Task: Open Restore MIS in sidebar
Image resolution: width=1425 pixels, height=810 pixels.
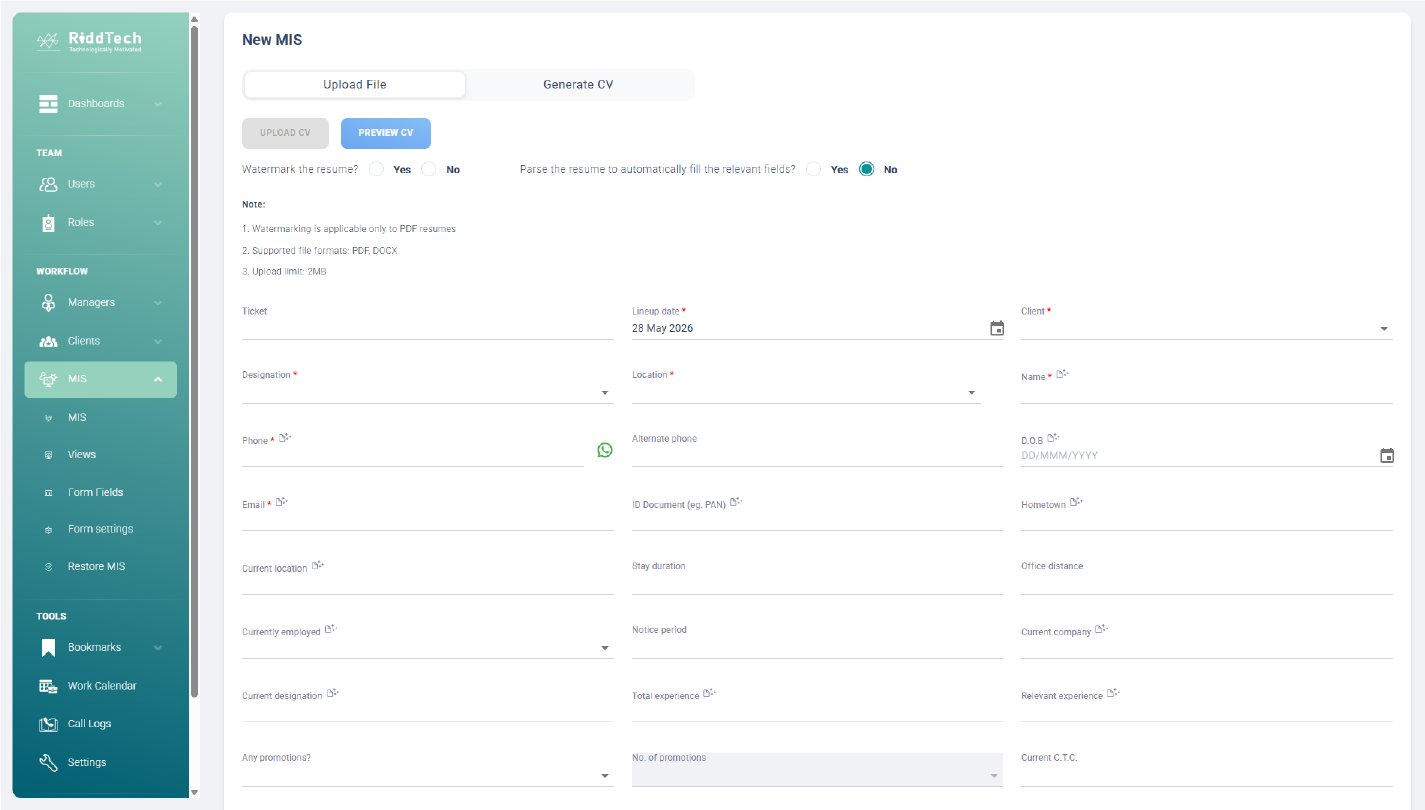Action: (96, 567)
